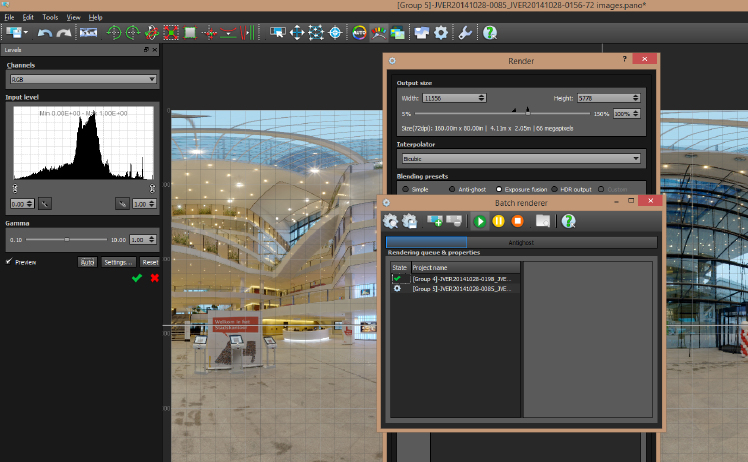Toggle the levels color fan icon

379,33
